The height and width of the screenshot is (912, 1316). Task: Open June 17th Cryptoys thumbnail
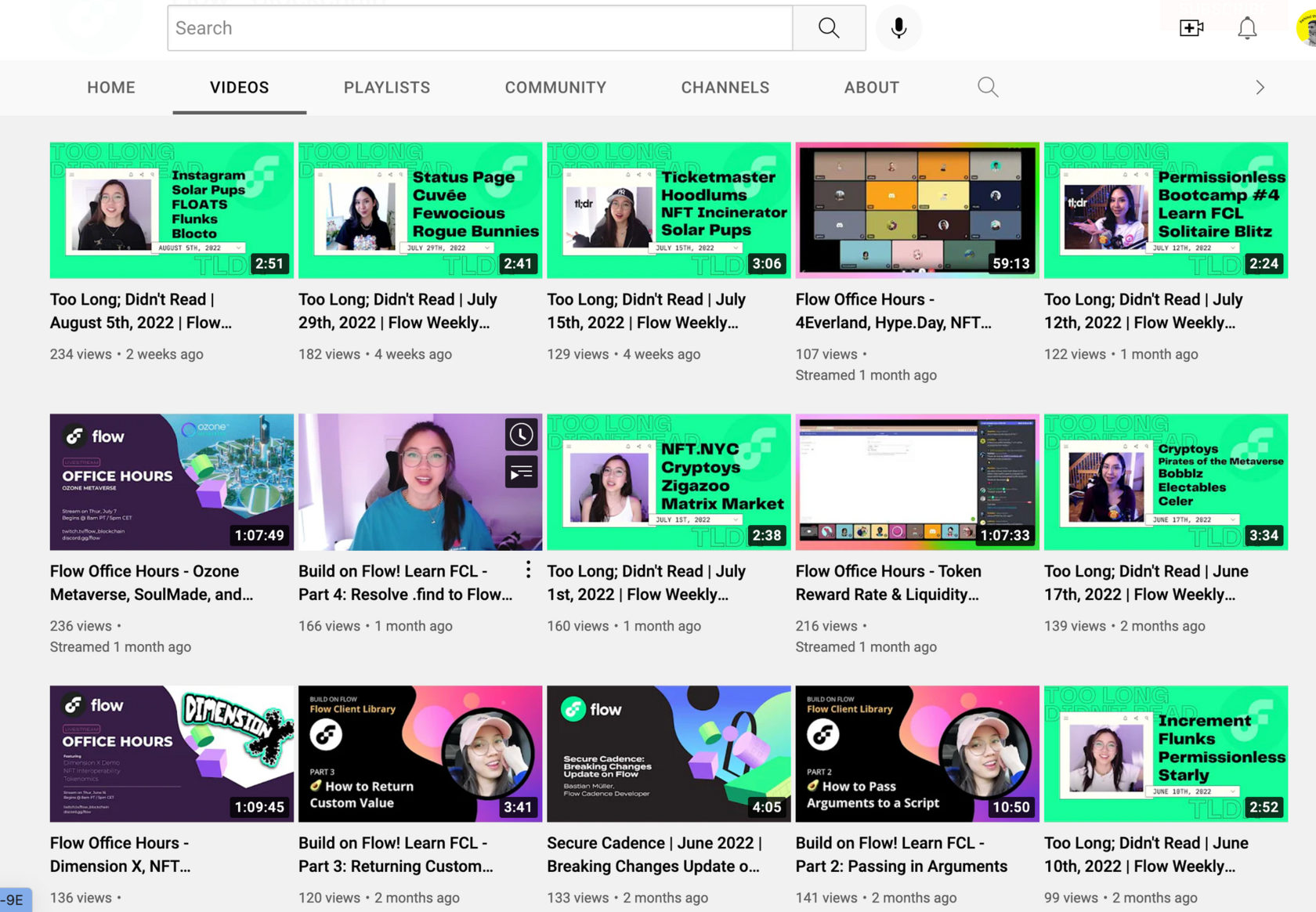[x=1166, y=482]
